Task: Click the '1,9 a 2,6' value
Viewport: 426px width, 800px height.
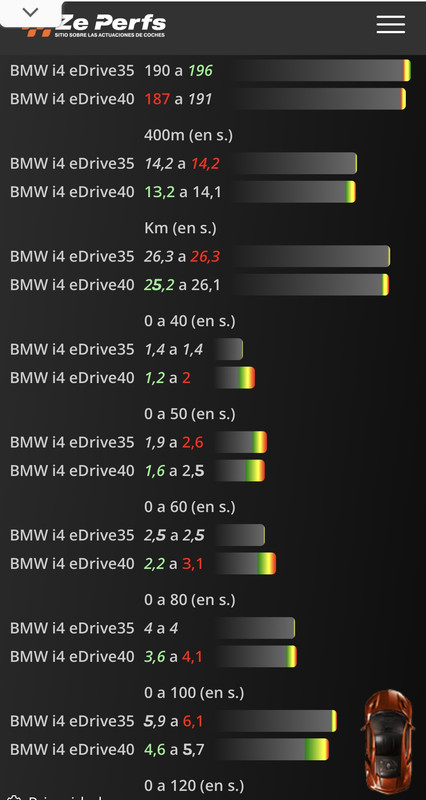Action: (173, 442)
